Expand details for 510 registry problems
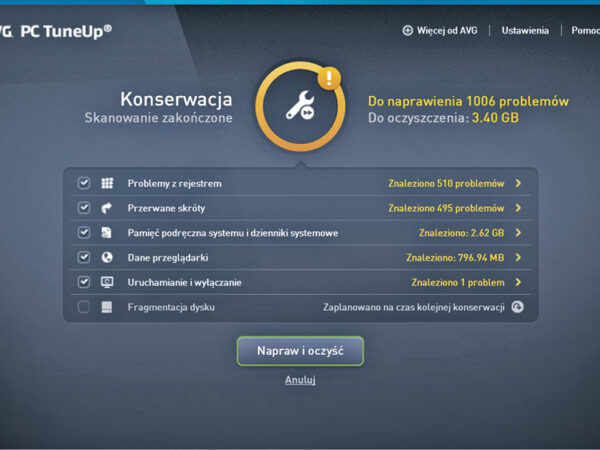The width and height of the screenshot is (600, 450). click(x=518, y=183)
